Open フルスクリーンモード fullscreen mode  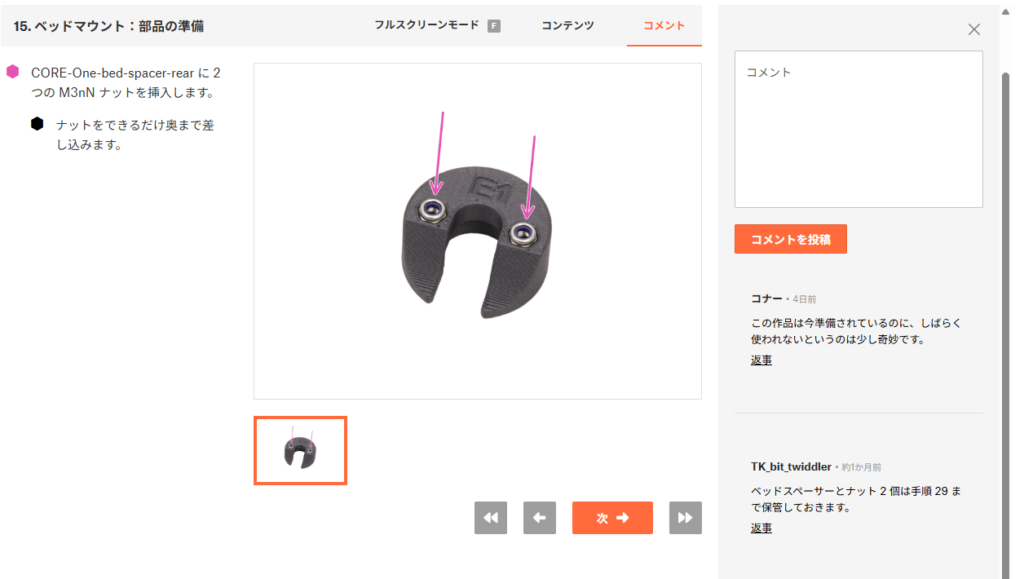click(426, 25)
